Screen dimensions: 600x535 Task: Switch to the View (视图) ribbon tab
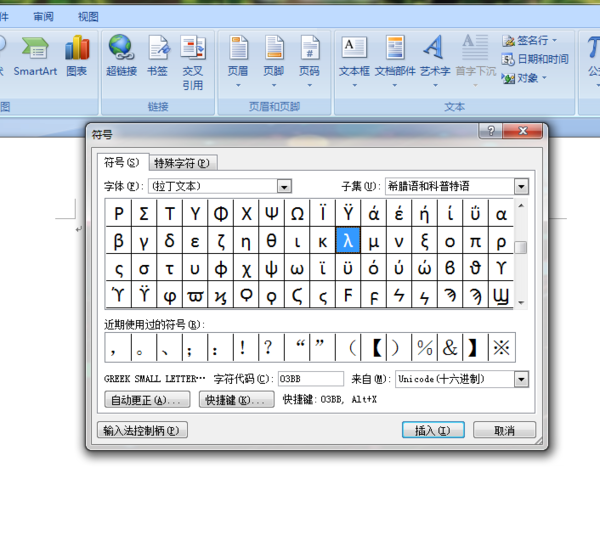88,17
